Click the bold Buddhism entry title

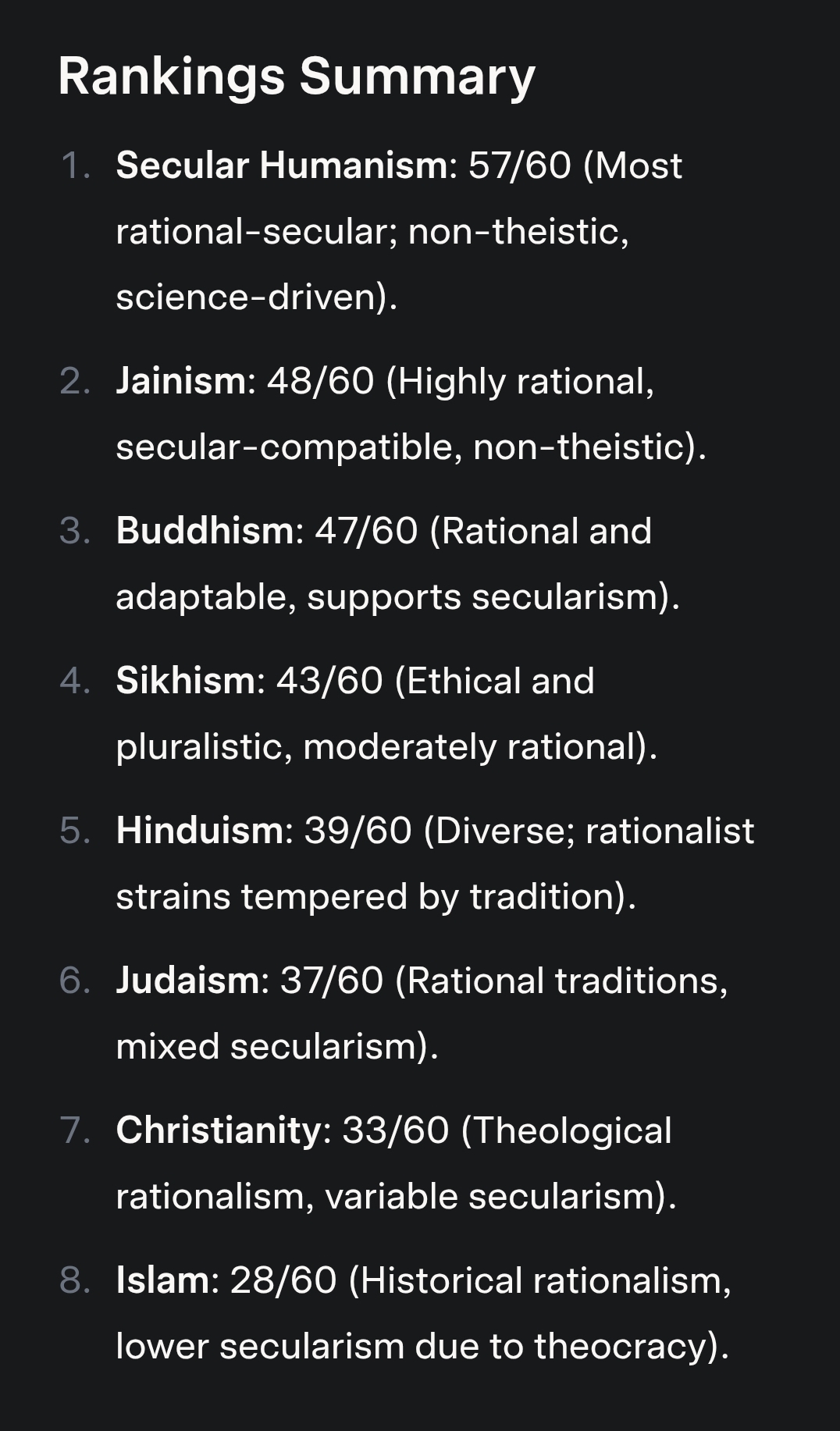205,531
